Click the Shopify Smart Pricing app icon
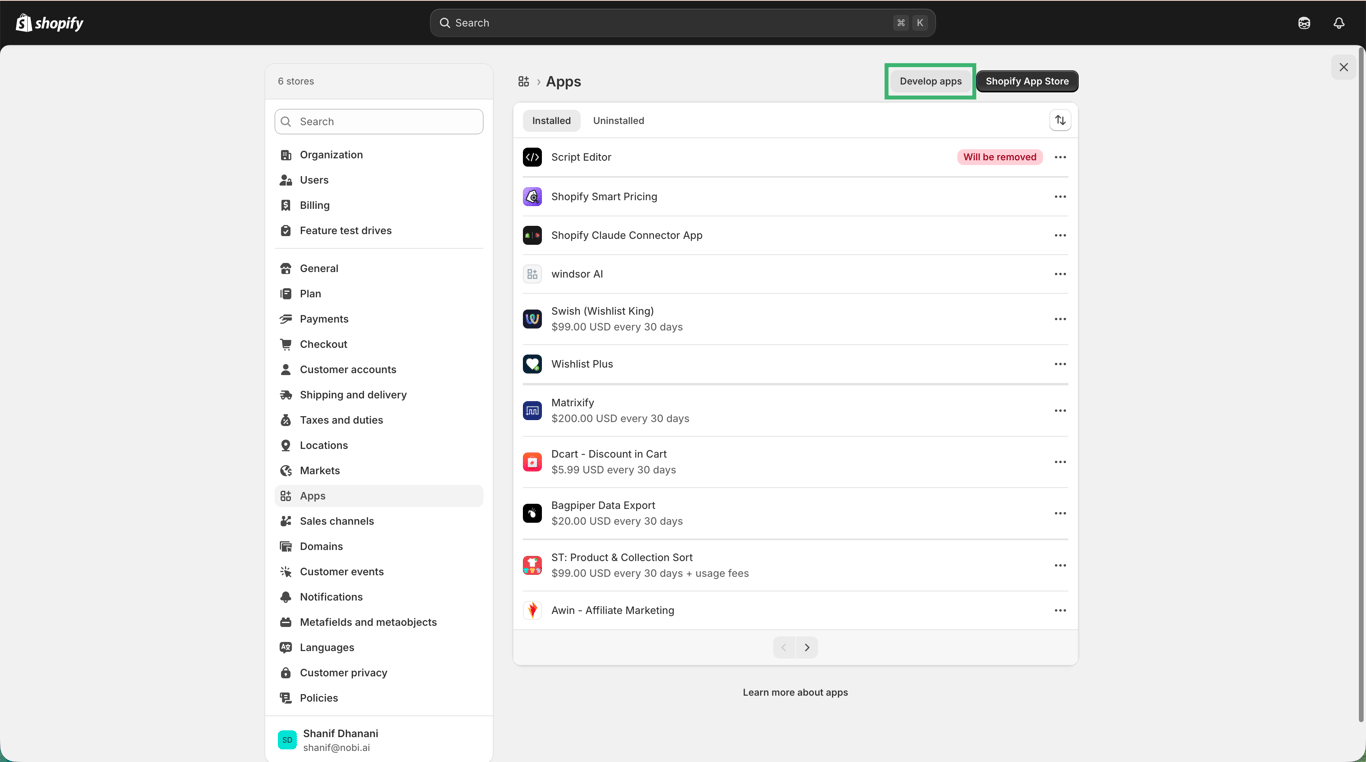1366x762 pixels. 532,197
